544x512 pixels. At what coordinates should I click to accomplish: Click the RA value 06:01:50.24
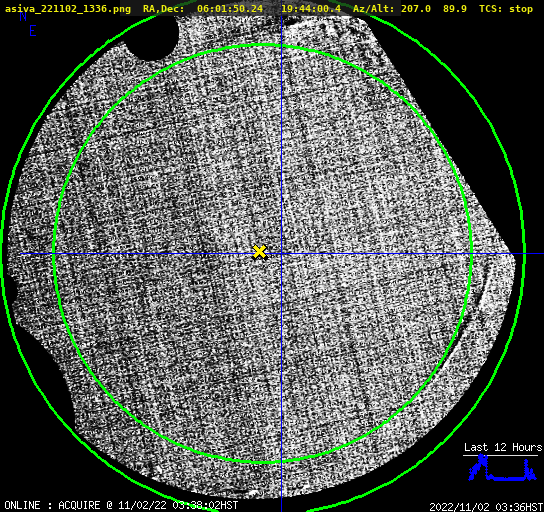coord(230,9)
